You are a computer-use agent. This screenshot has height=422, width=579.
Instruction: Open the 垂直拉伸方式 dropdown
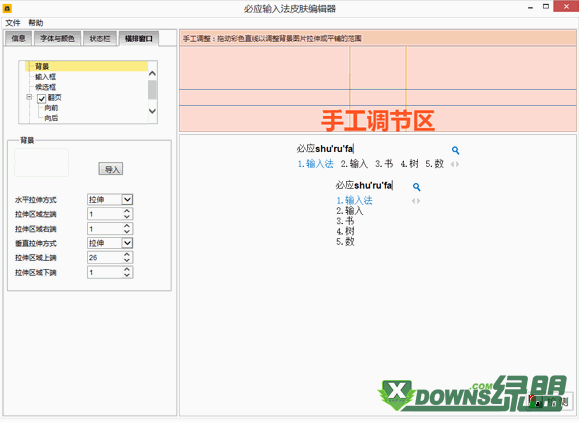pyautogui.click(x=127, y=243)
